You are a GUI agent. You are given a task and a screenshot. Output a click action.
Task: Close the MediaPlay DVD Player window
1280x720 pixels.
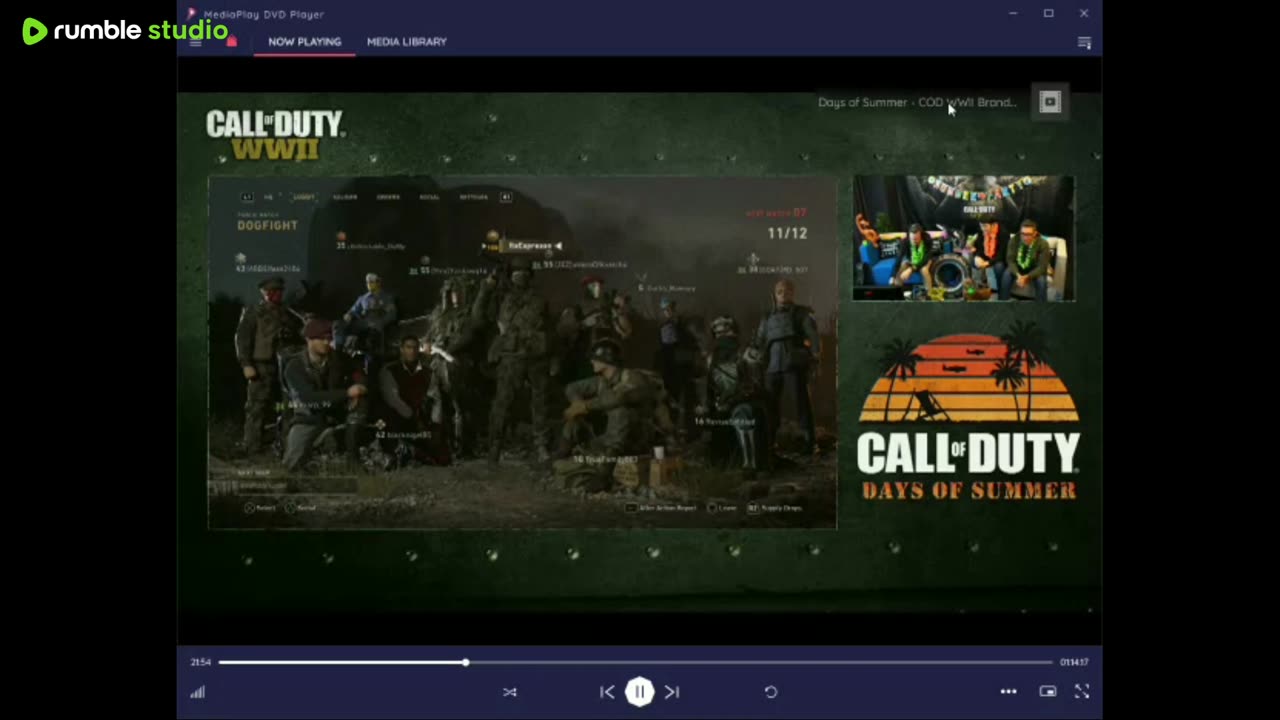[x=1084, y=14]
